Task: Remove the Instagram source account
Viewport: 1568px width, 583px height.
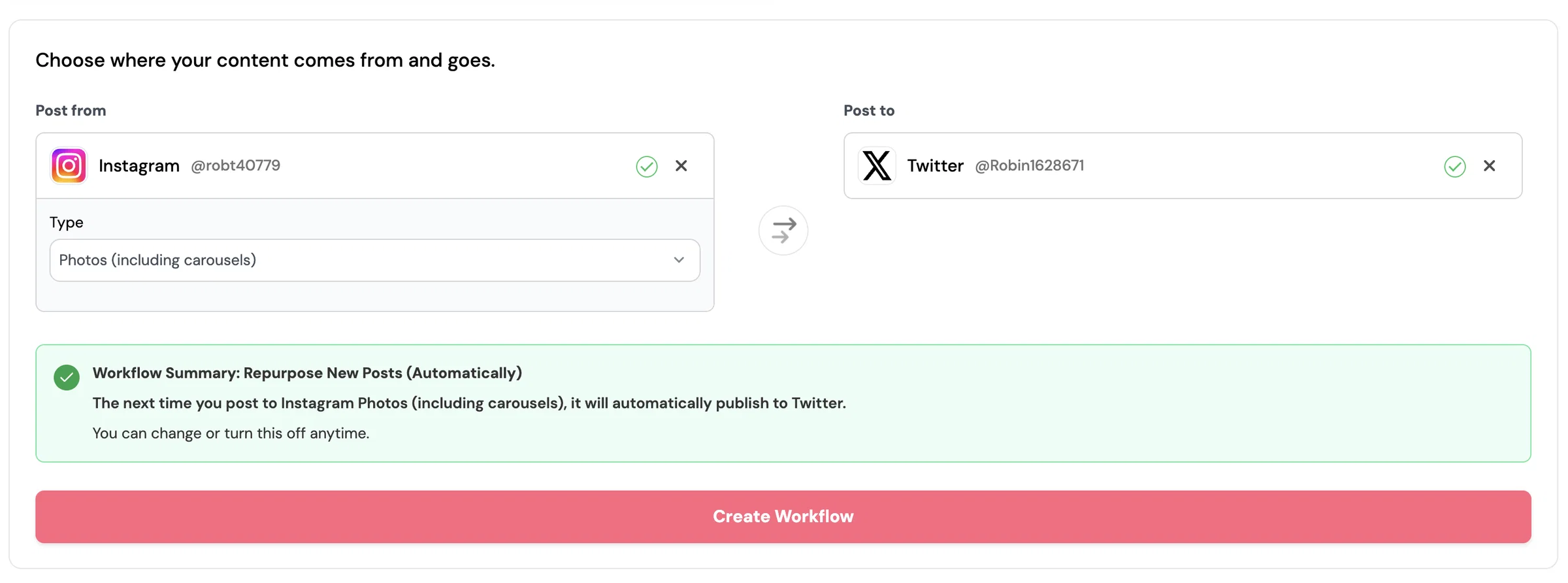Action: [681, 166]
